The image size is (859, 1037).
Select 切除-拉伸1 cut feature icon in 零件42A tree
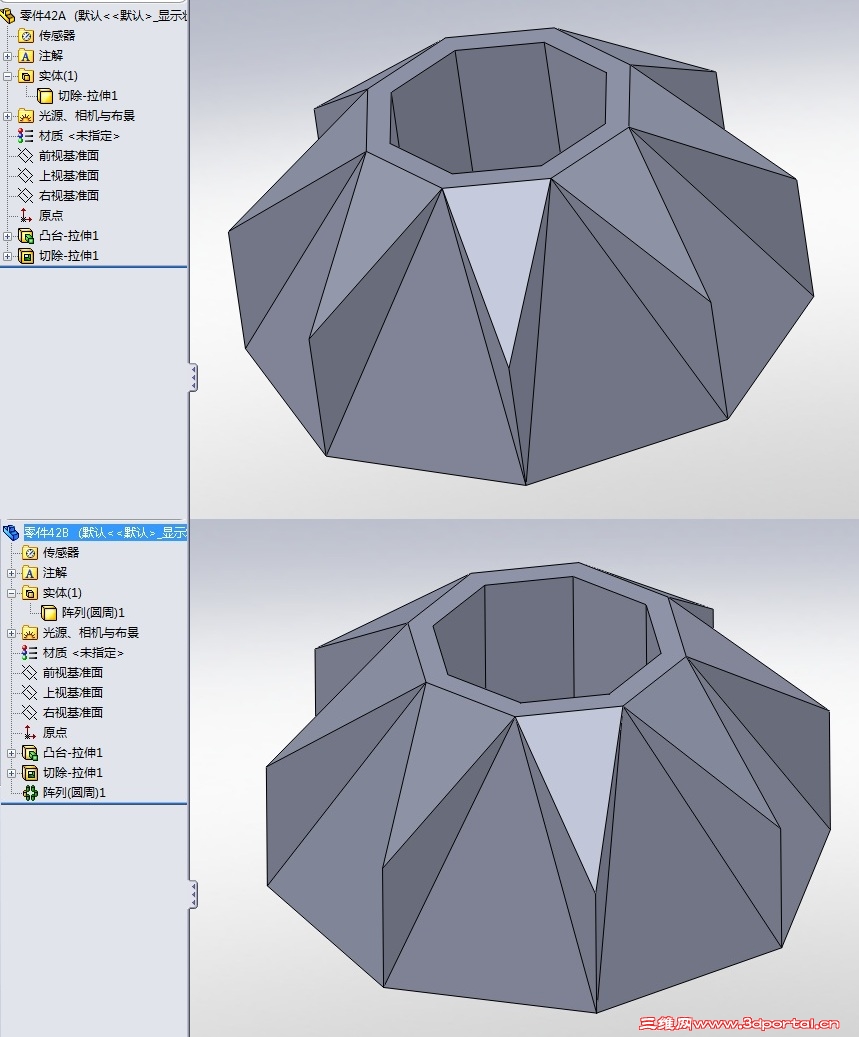(26, 256)
